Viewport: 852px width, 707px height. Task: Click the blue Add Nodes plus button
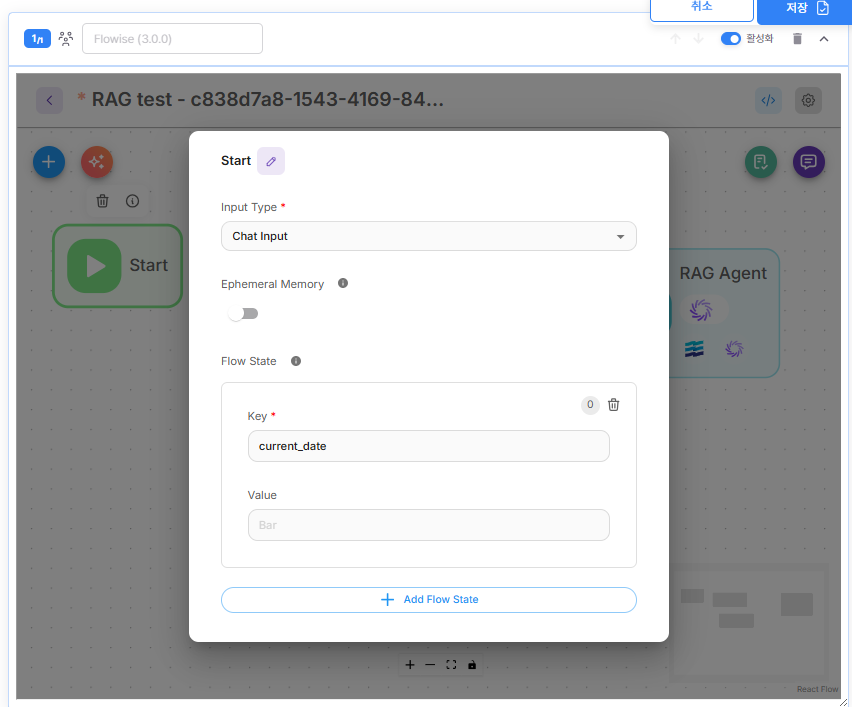[49, 162]
